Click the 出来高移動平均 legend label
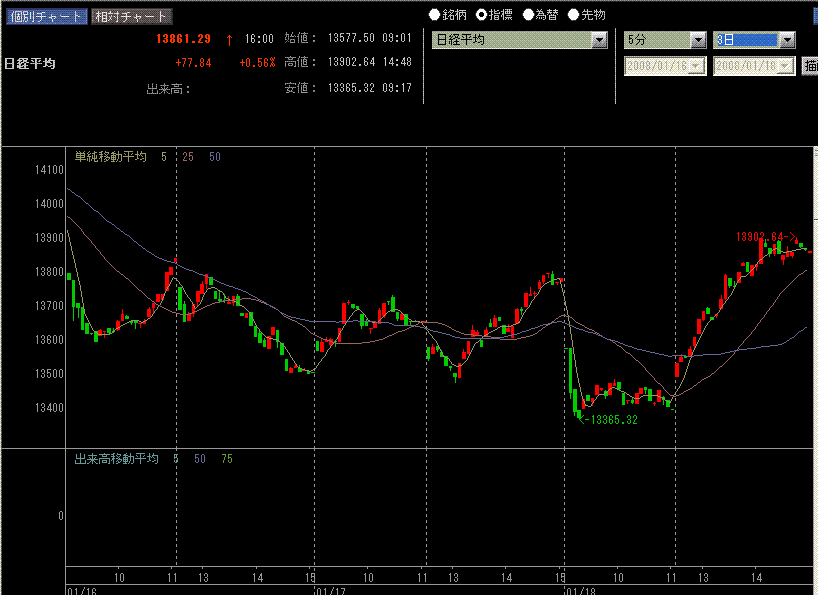Image resolution: width=818 pixels, height=595 pixels. point(116,459)
